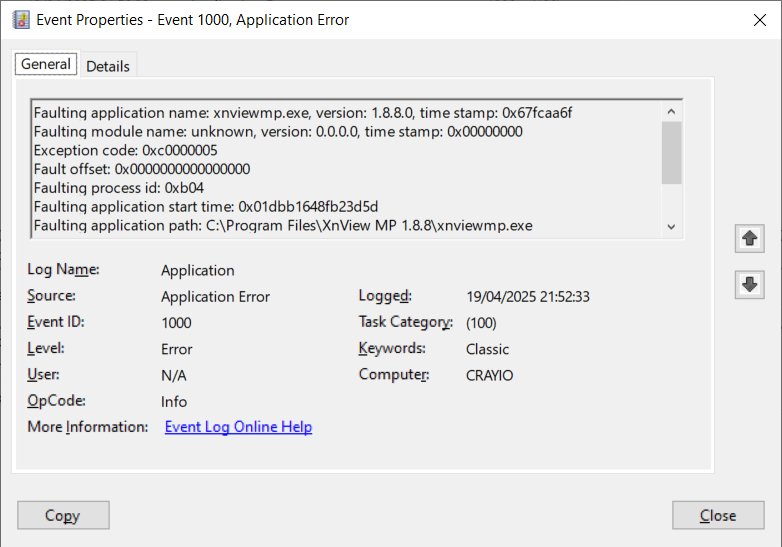Click the Faulting application name line
Screen dimensions: 782x547
tap(303, 113)
